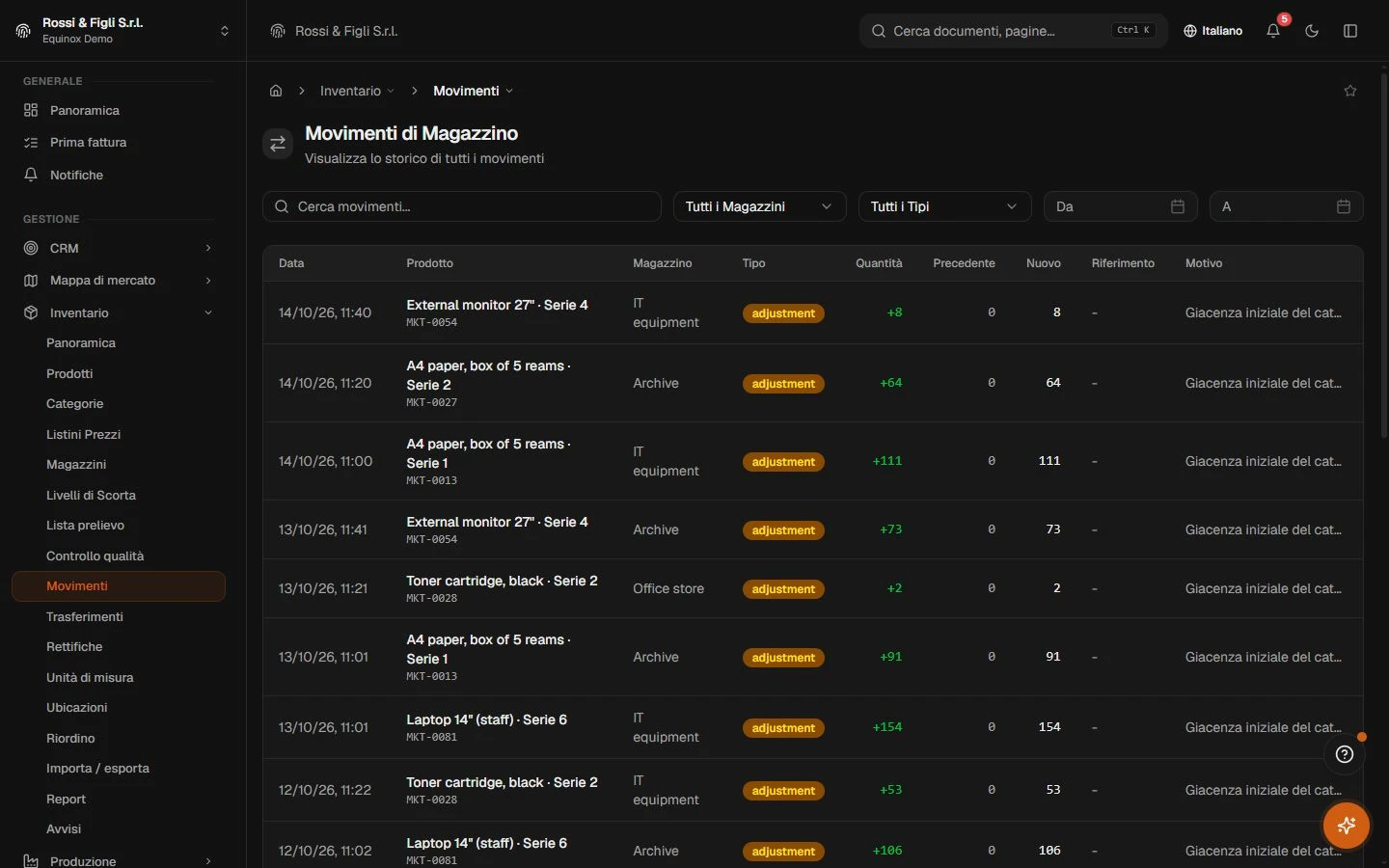Click Toner cartridge, black row dated 13/10/26
Viewport: 1389px width, 868px height.
point(812,588)
